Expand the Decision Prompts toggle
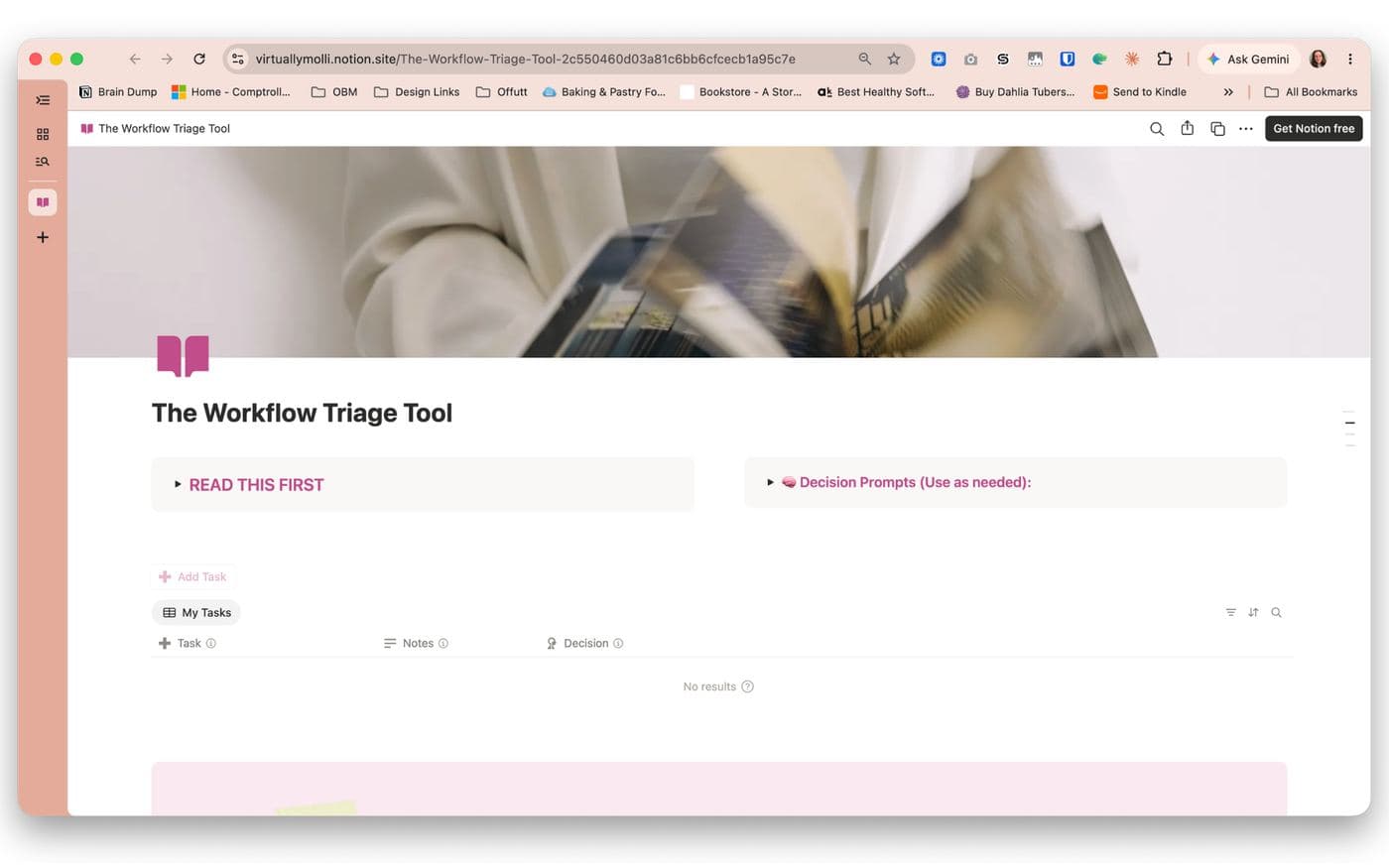1389x868 pixels. 770,482
